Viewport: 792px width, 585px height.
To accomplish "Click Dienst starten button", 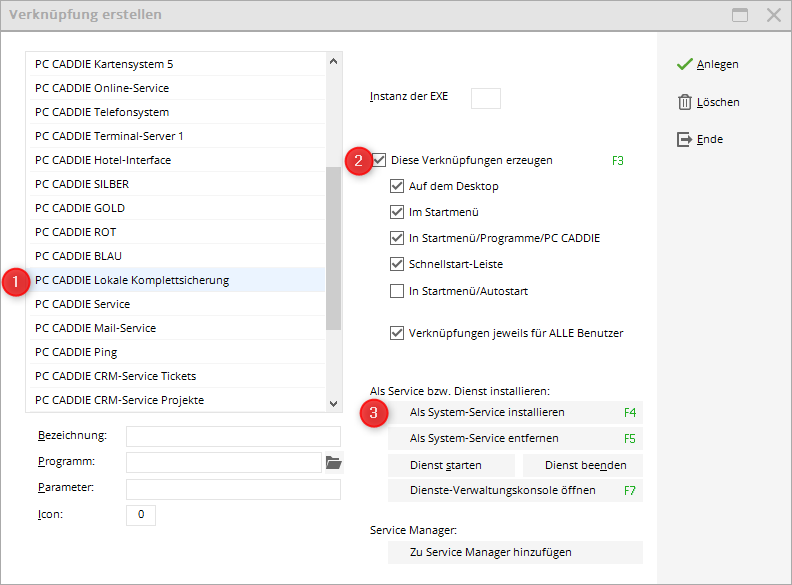I will pyautogui.click(x=452, y=465).
